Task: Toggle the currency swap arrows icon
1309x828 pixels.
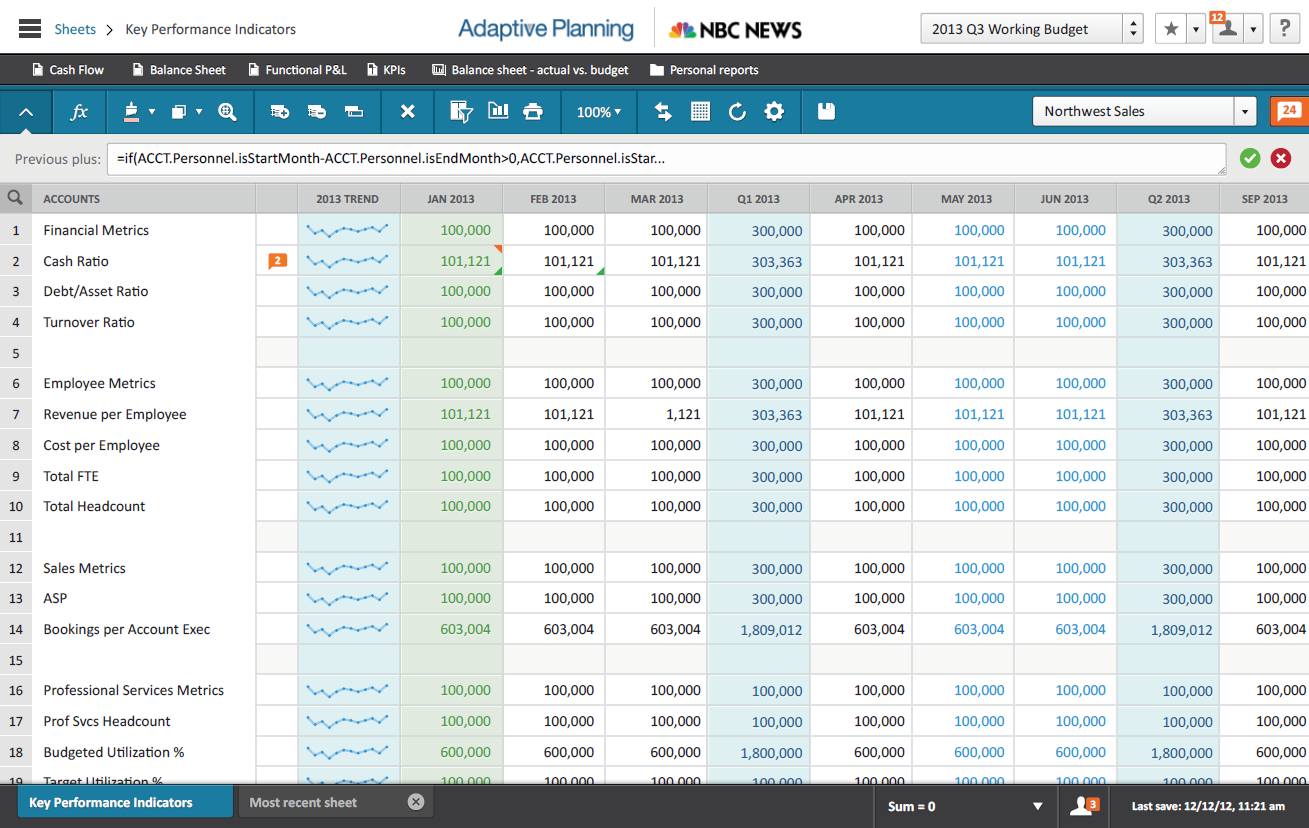Action: pos(663,111)
